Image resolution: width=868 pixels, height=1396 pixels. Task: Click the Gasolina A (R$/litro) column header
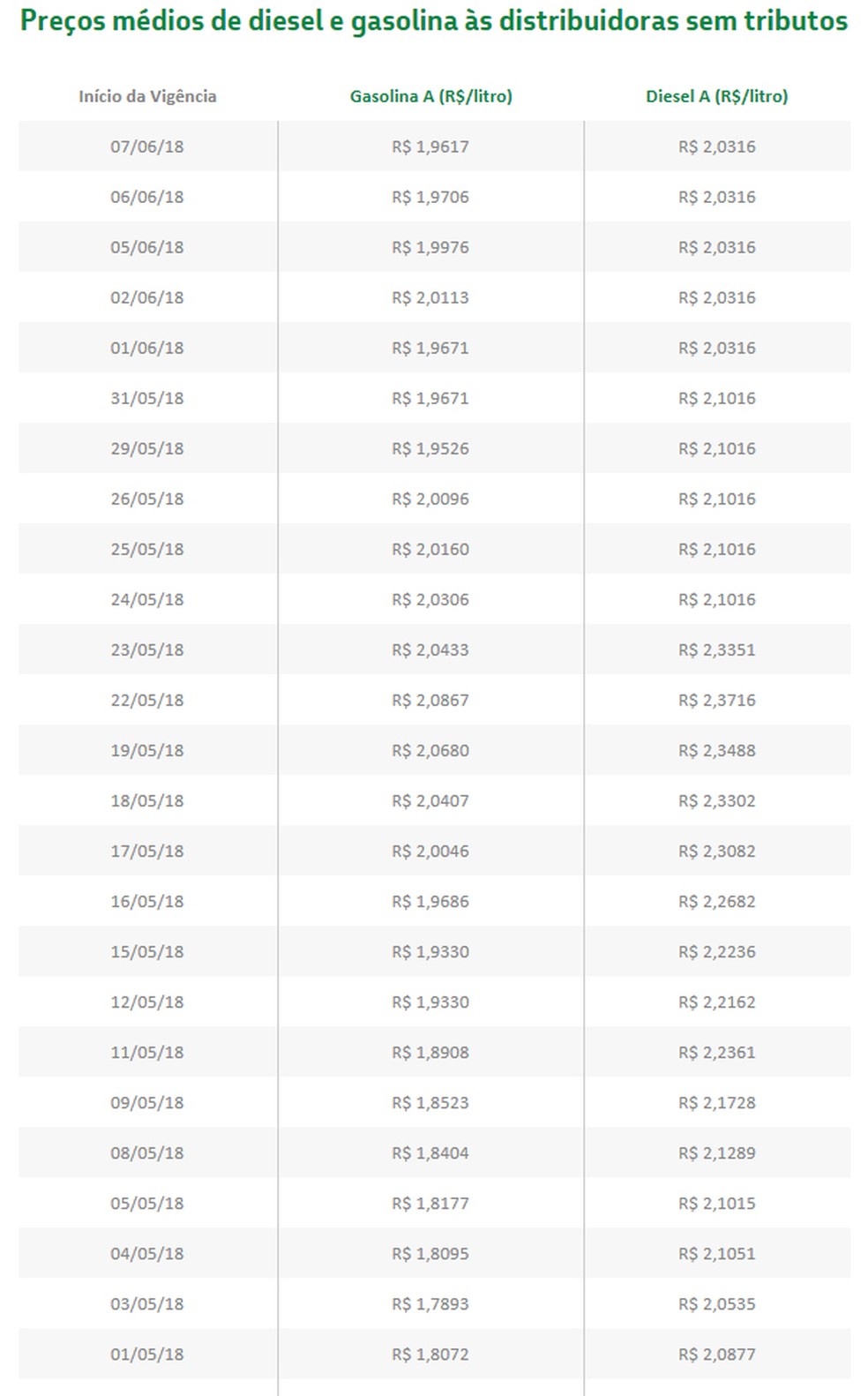pos(430,96)
